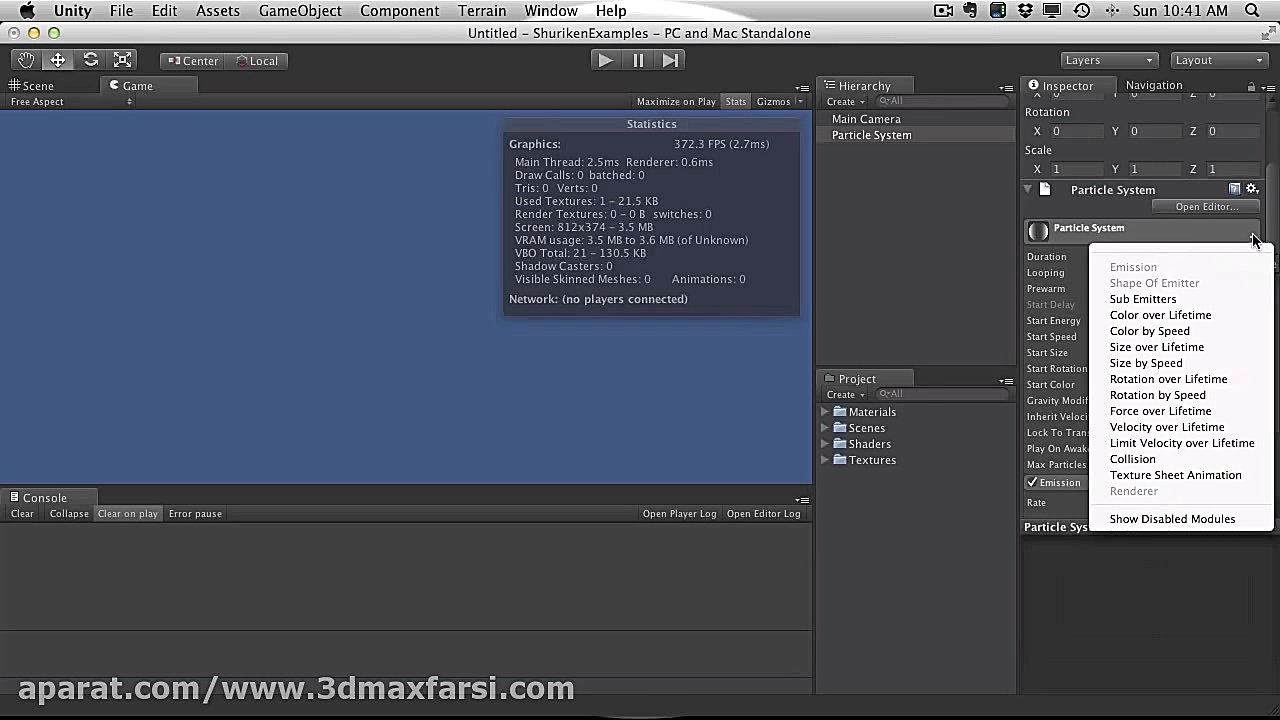The width and height of the screenshot is (1280, 720).
Task: Click the Time Machine icon in the menu bar
Action: tap(1081, 11)
